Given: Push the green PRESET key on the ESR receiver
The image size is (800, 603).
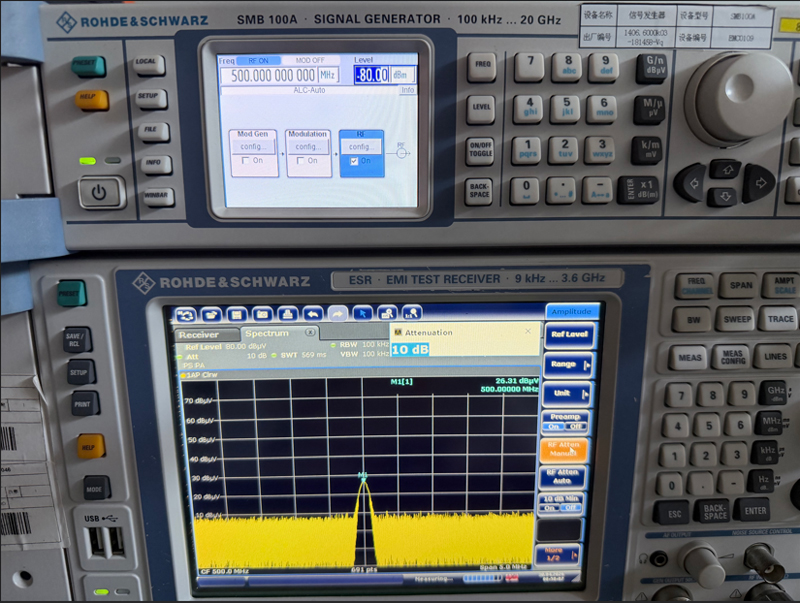Looking at the screenshot, I should click(x=72, y=293).
